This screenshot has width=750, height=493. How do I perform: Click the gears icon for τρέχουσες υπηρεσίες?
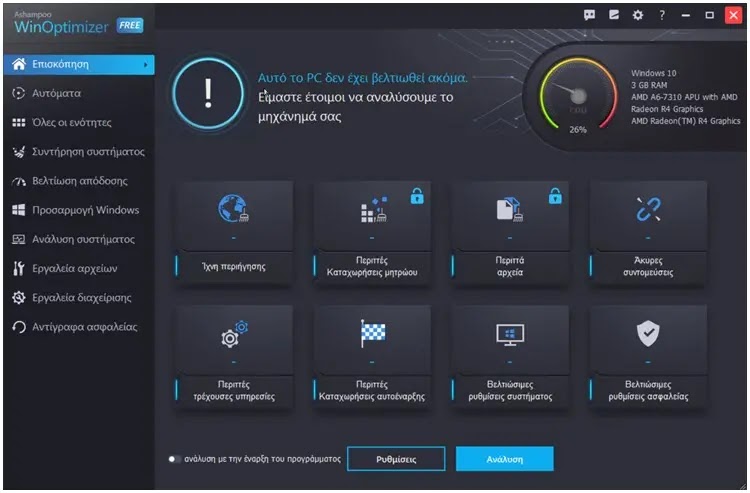tap(233, 334)
